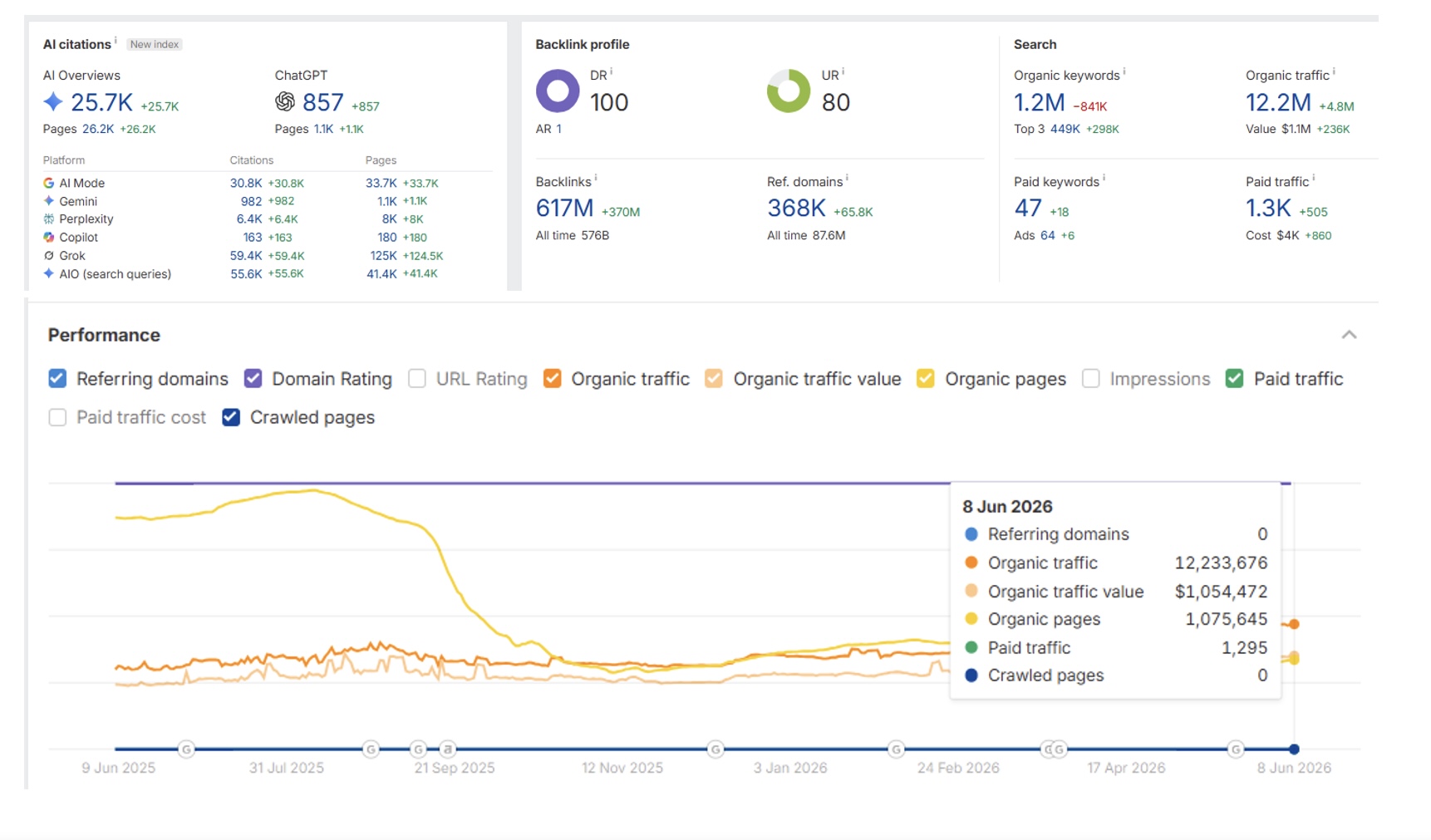Viewport: 1431px width, 840px height.
Task: Open the Copilot 163 citations link
Action: pyautogui.click(x=253, y=238)
